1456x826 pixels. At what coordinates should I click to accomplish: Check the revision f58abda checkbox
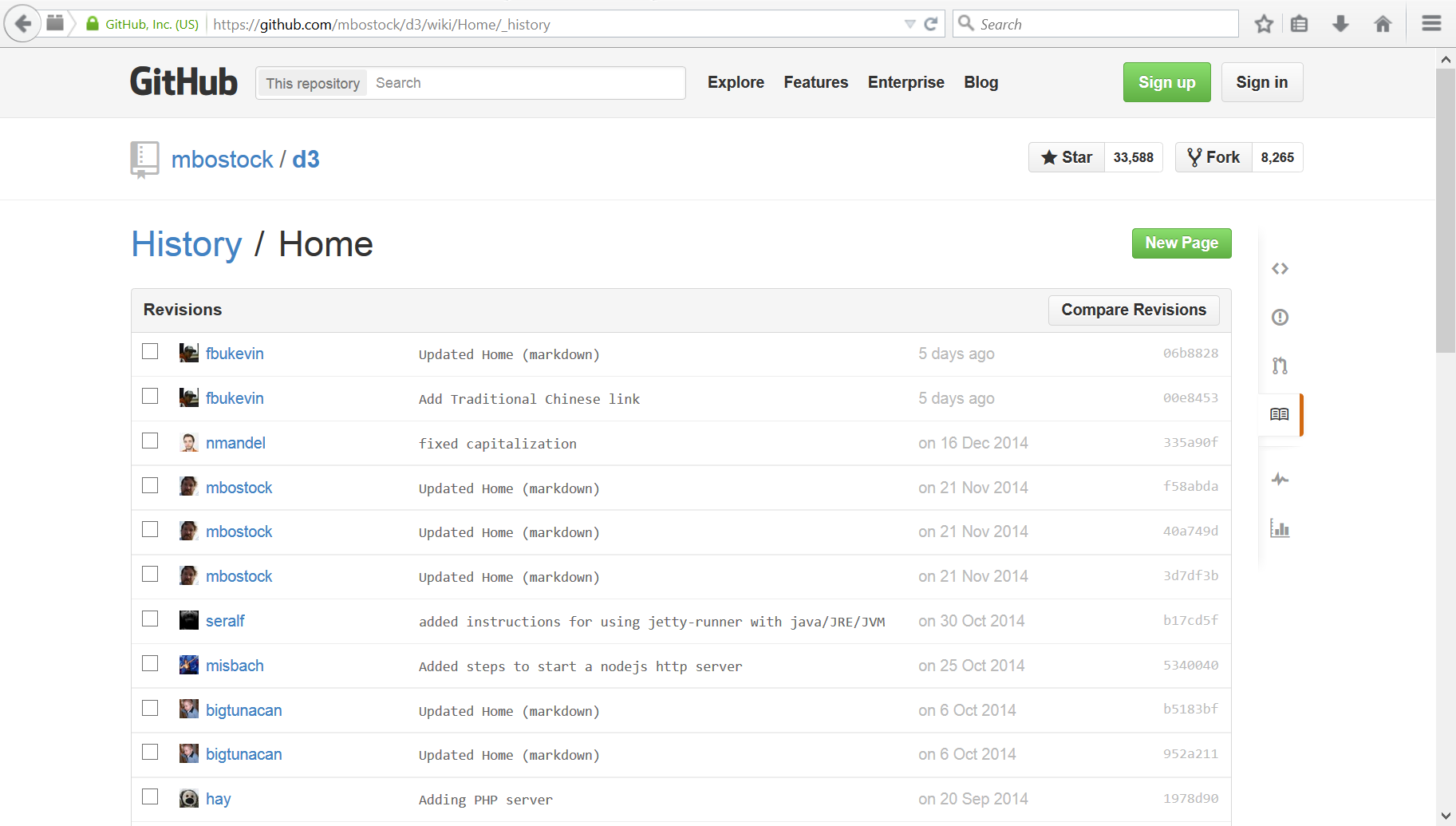150,485
